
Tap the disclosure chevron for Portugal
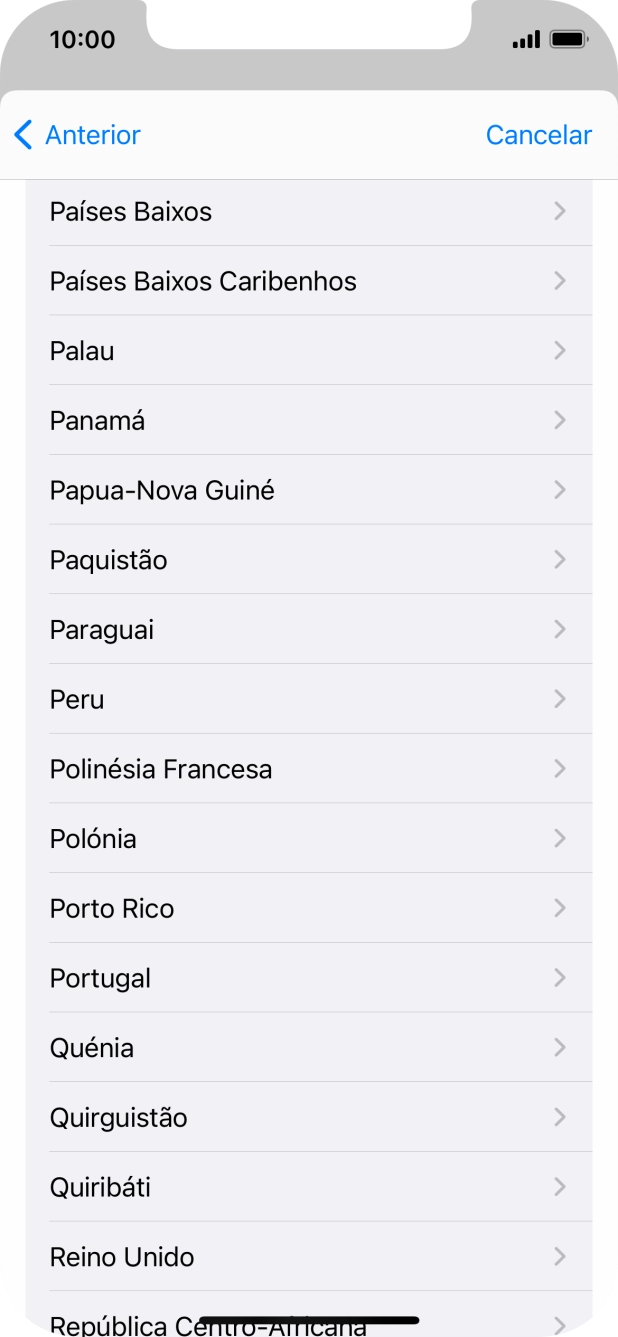tap(559, 978)
